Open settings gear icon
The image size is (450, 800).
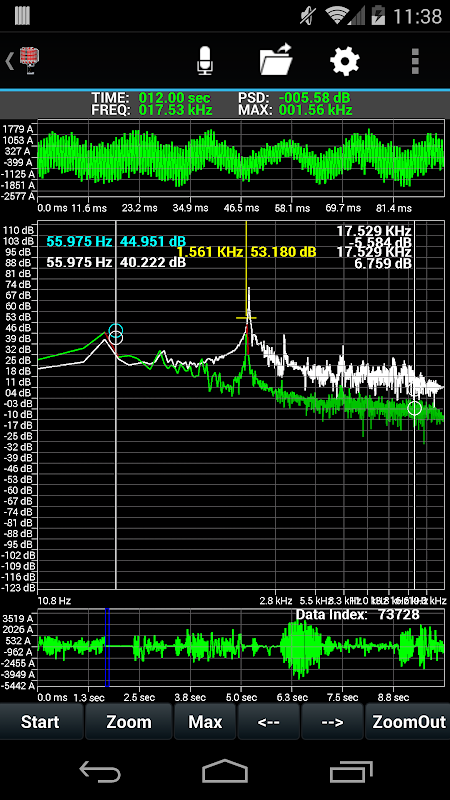pos(345,61)
